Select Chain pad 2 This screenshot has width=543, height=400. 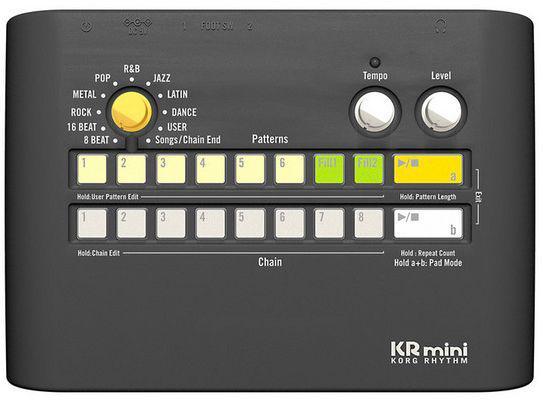(x=131, y=223)
